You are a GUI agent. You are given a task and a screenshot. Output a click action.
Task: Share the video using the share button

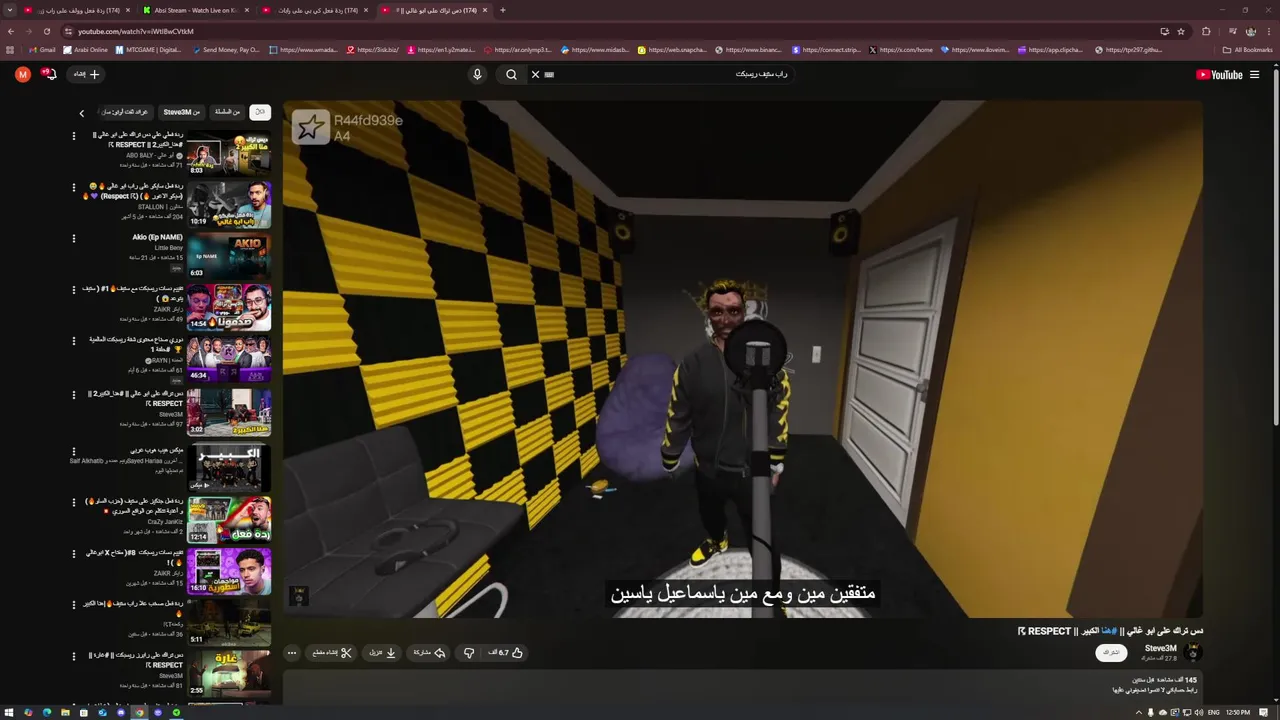point(429,652)
